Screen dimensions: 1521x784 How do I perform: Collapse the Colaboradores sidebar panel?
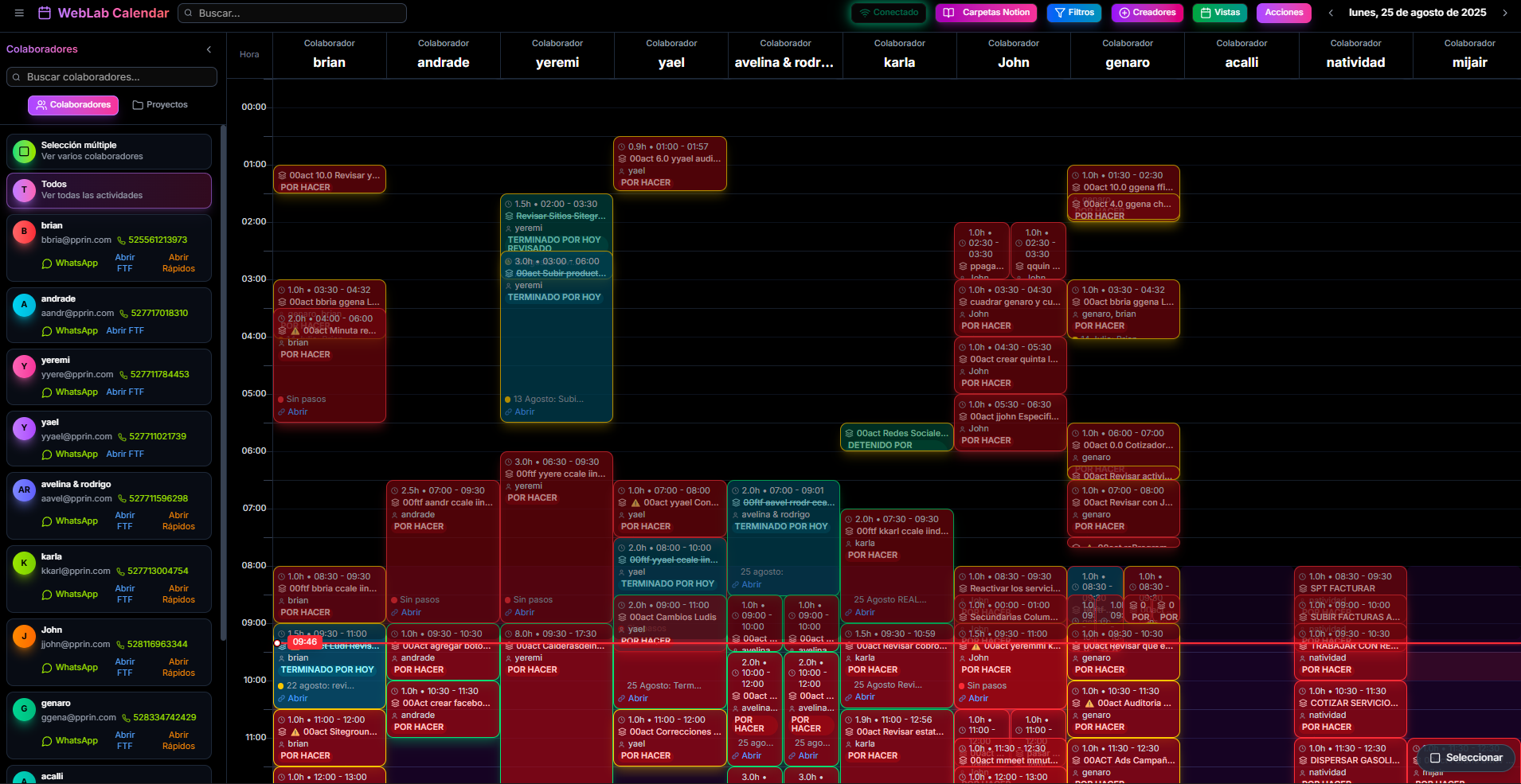(209, 49)
